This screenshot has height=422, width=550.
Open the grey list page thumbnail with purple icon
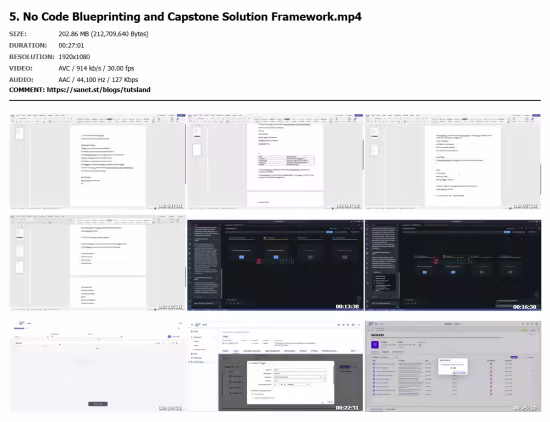click(453, 366)
